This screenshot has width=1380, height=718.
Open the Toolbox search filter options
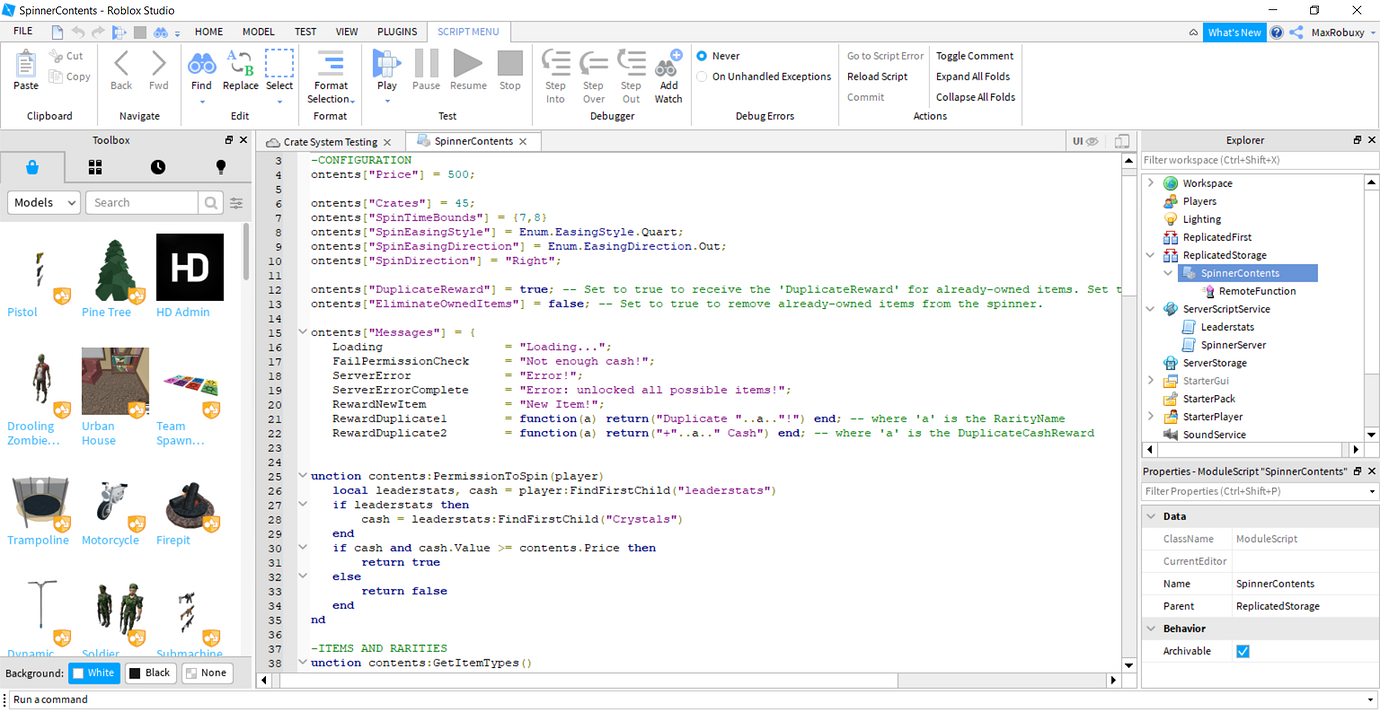tap(237, 203)
